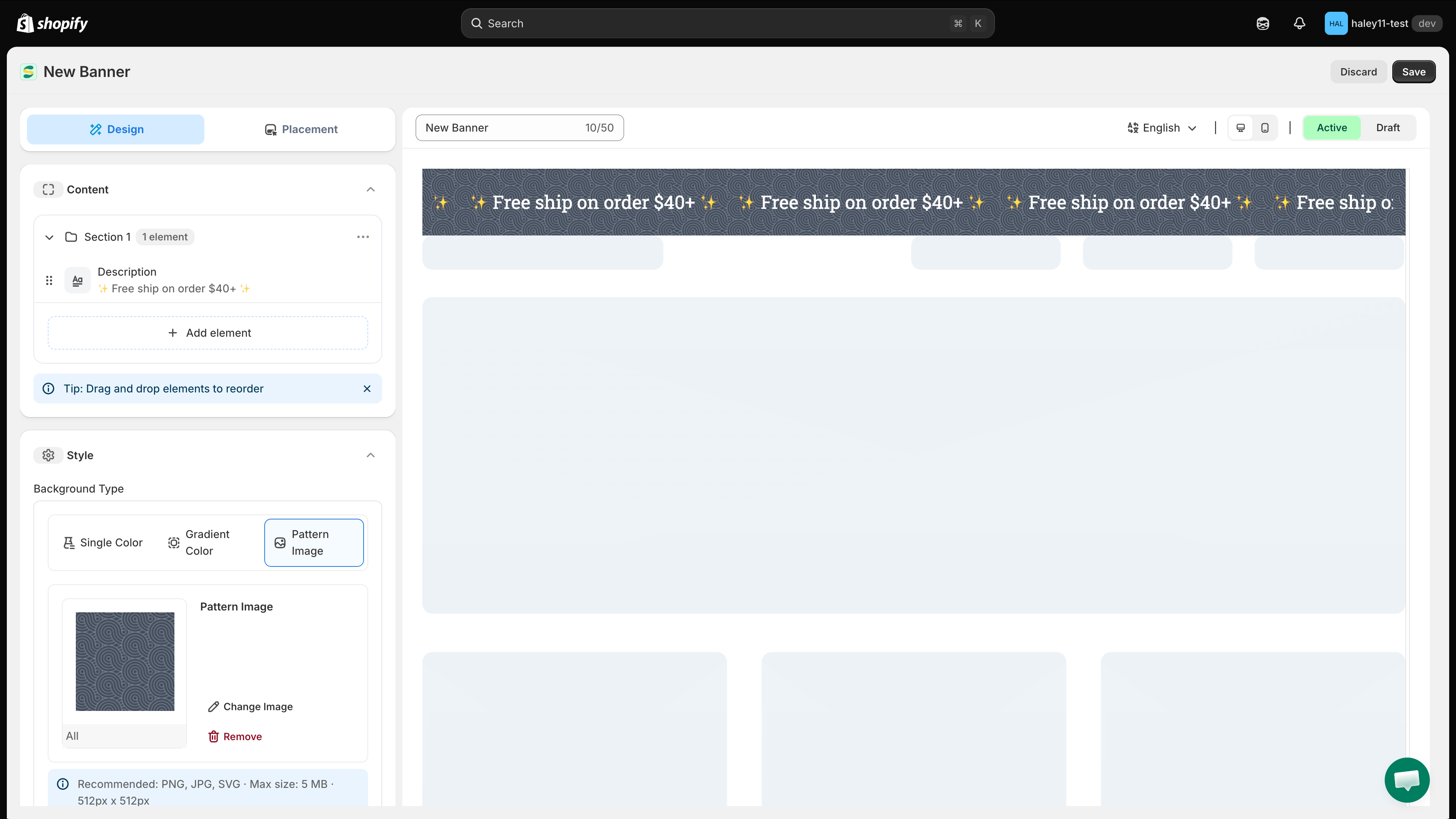Switch to mobile preview mode

1265,128
